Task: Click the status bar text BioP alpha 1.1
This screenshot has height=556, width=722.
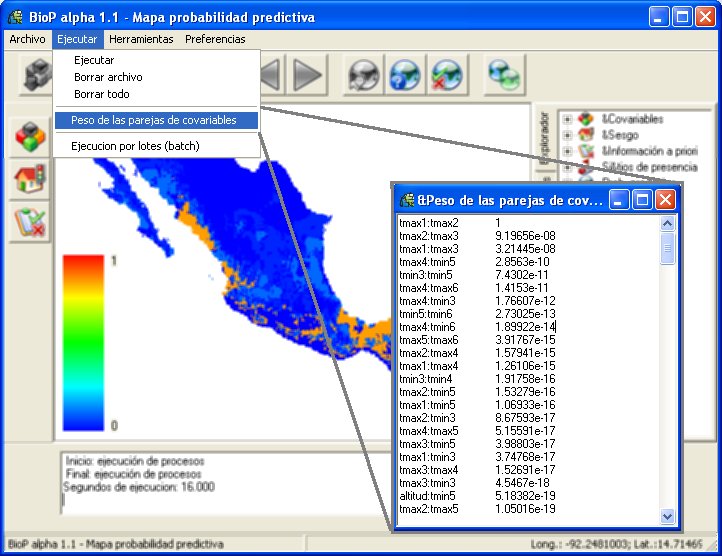Action: tap(116, 544)
